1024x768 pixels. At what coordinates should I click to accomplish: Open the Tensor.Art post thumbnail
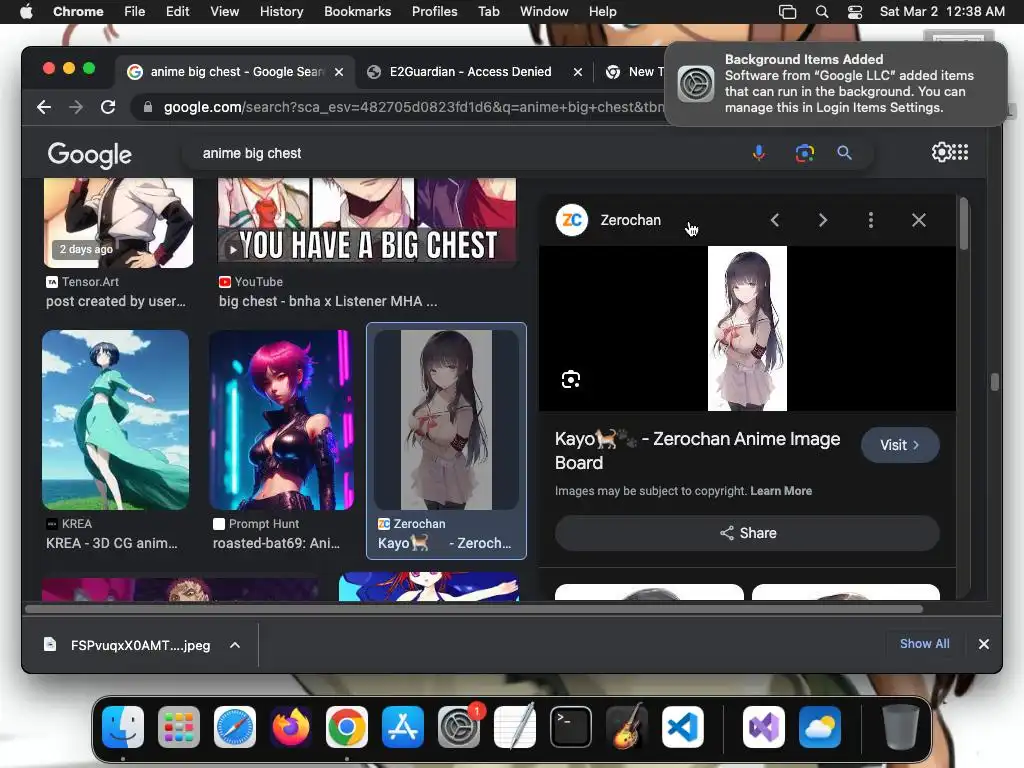119,222
